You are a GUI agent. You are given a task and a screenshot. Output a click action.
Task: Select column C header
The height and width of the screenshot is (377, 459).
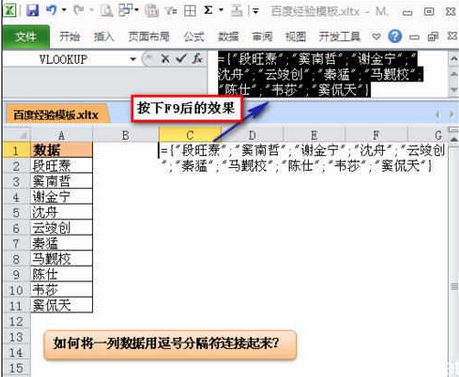coord(190,135)
